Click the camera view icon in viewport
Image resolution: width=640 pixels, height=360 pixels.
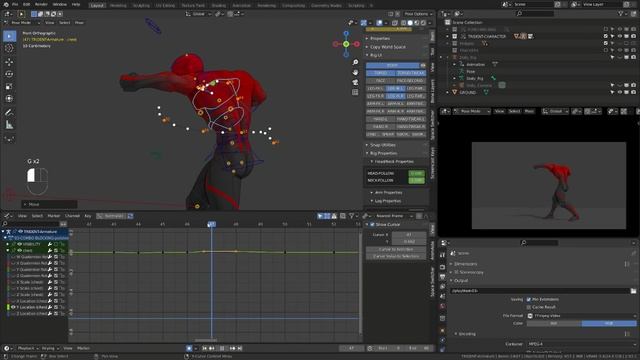(355, 82)
